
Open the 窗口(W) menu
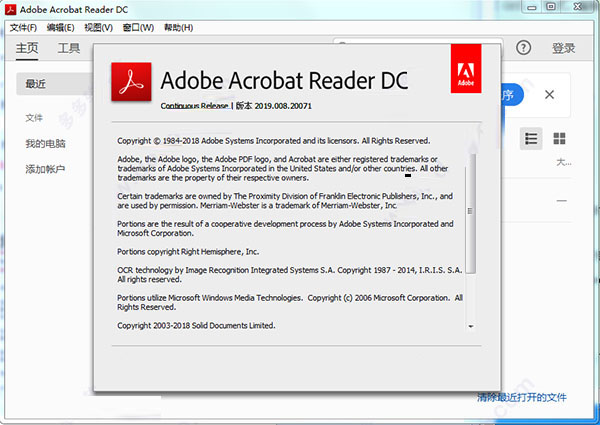pos(138,28)
